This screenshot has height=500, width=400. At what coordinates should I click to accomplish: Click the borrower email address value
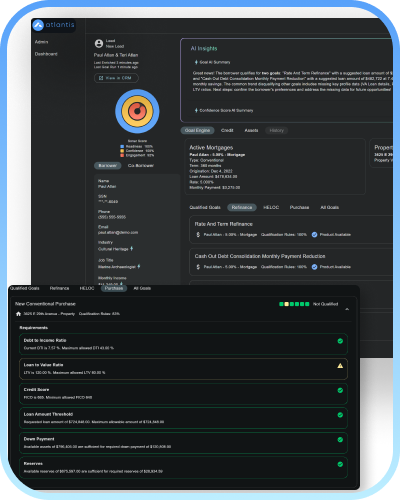[x=118, y=232]
